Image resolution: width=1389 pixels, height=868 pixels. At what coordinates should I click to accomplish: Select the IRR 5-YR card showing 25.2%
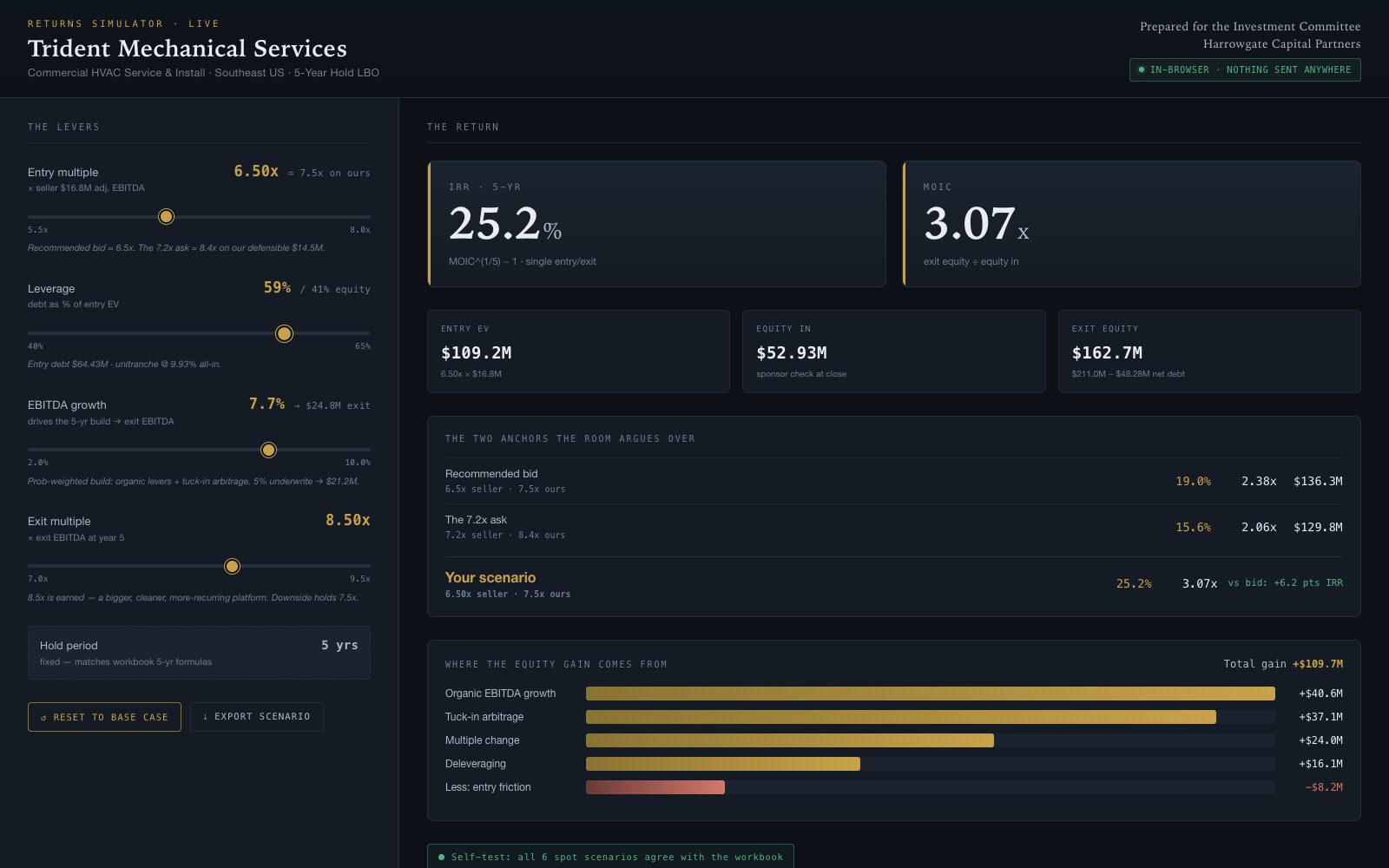pos(656,224)
